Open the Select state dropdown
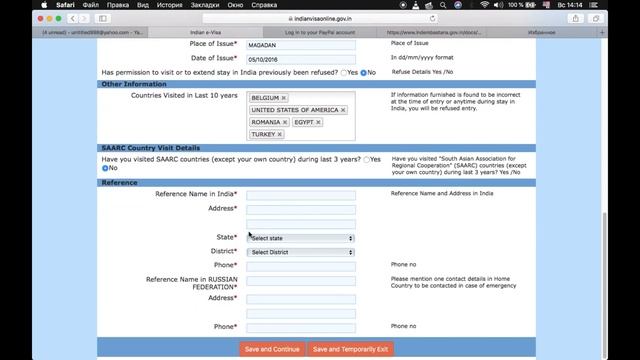The height and width of the screenshot is (360, 640). 301,238
